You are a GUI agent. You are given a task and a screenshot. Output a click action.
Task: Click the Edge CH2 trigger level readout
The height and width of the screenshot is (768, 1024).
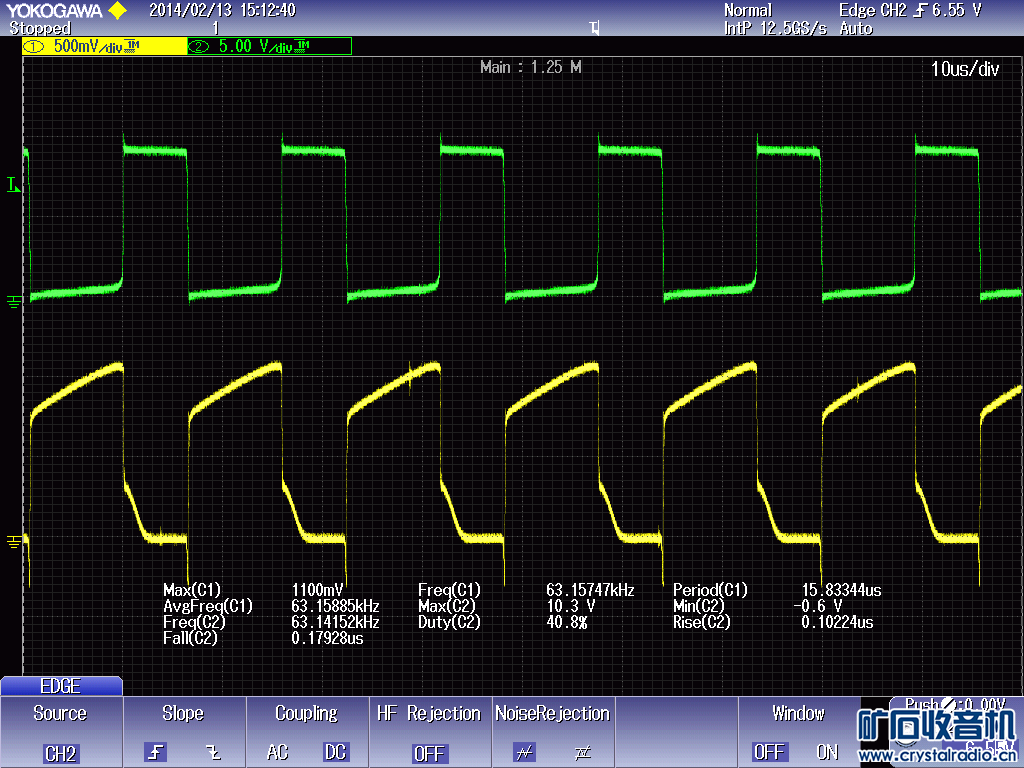point(910,10)
